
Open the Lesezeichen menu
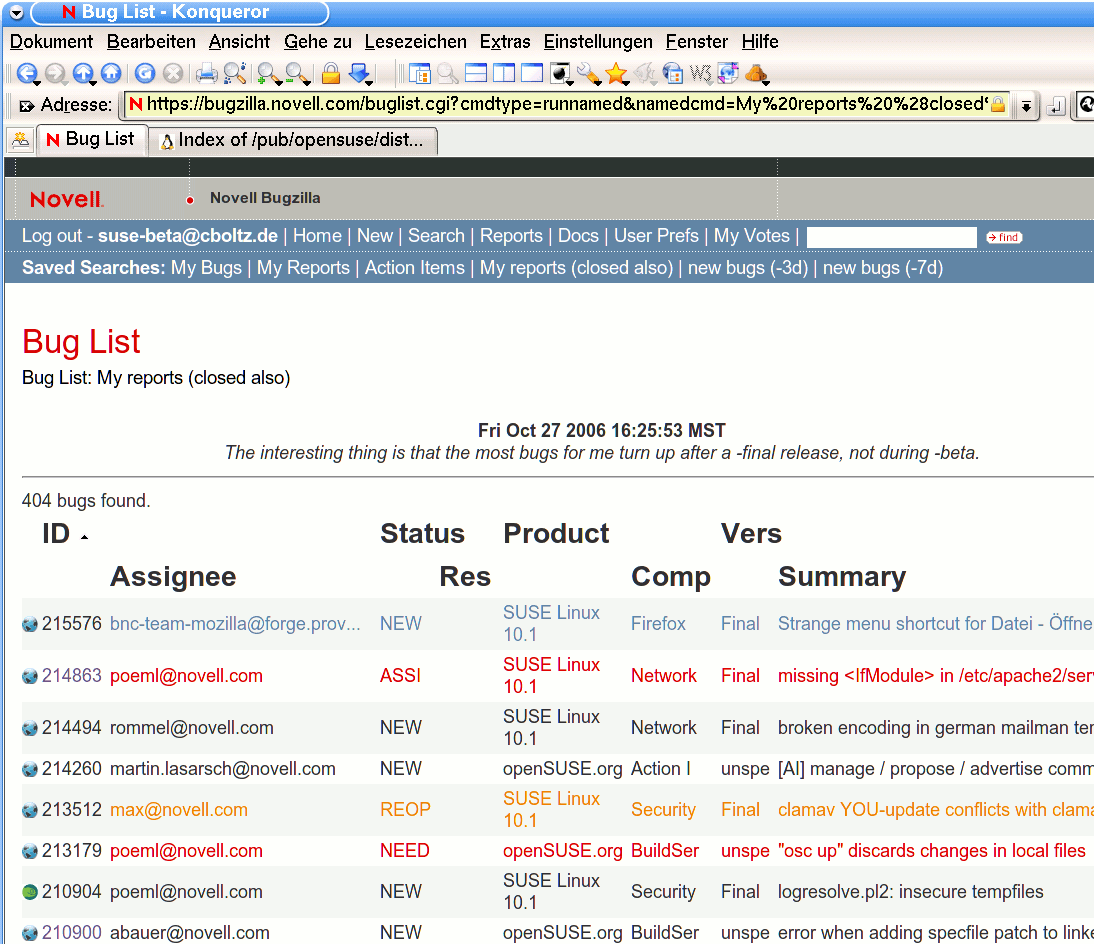tap(415, 42)
